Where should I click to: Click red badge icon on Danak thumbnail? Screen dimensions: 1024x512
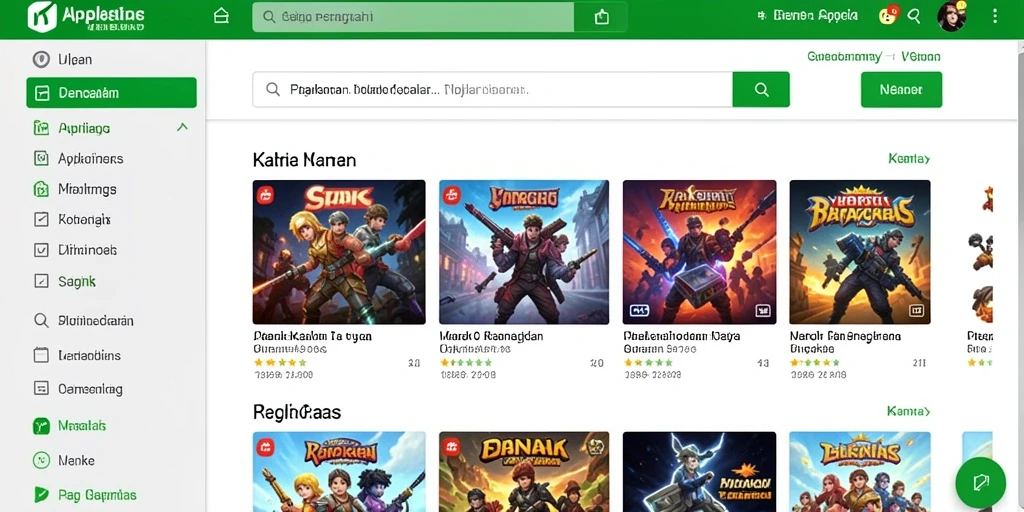pyautogui.click(x=452, y=446)
